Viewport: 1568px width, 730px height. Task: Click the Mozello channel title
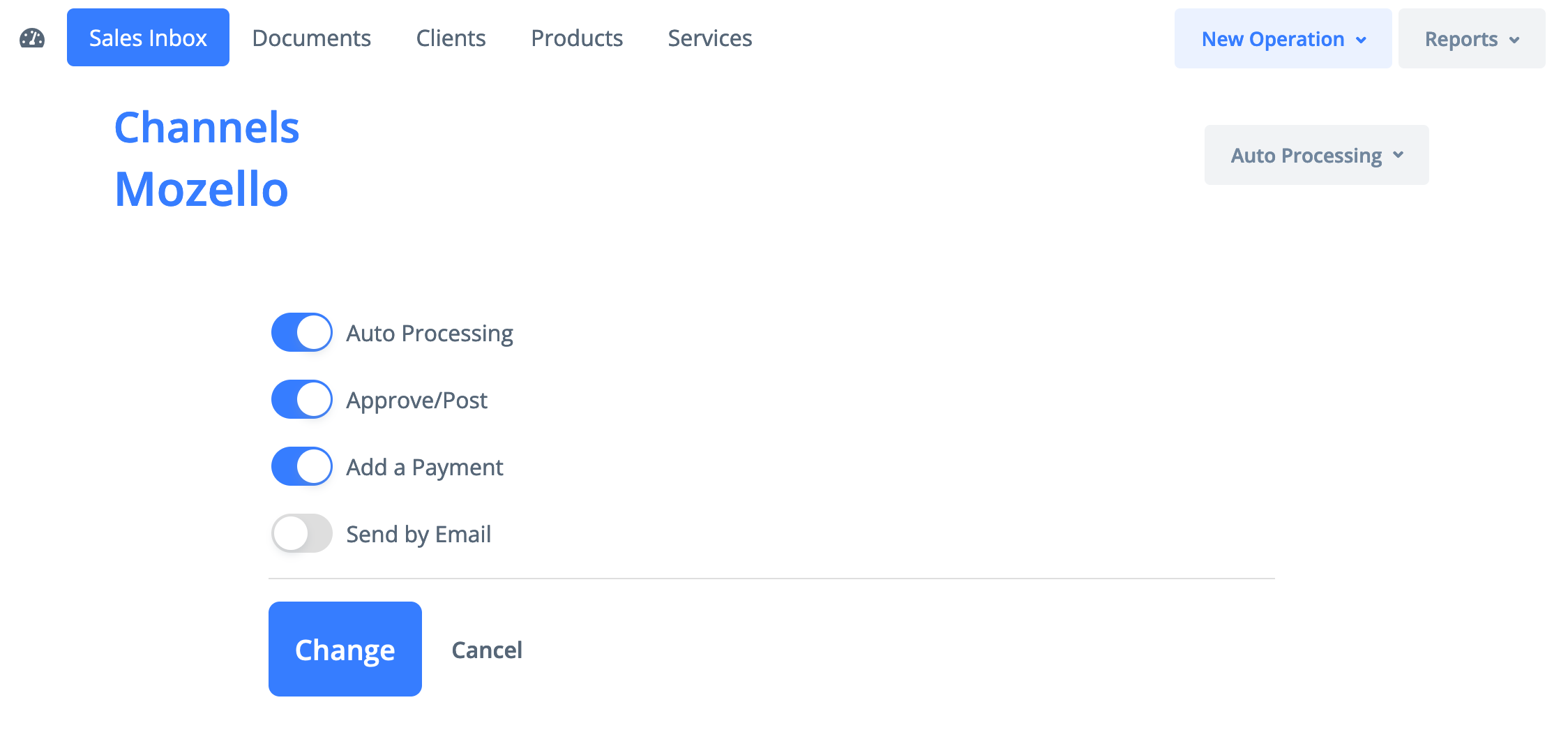pyautogui.click(x=202, y=189)
